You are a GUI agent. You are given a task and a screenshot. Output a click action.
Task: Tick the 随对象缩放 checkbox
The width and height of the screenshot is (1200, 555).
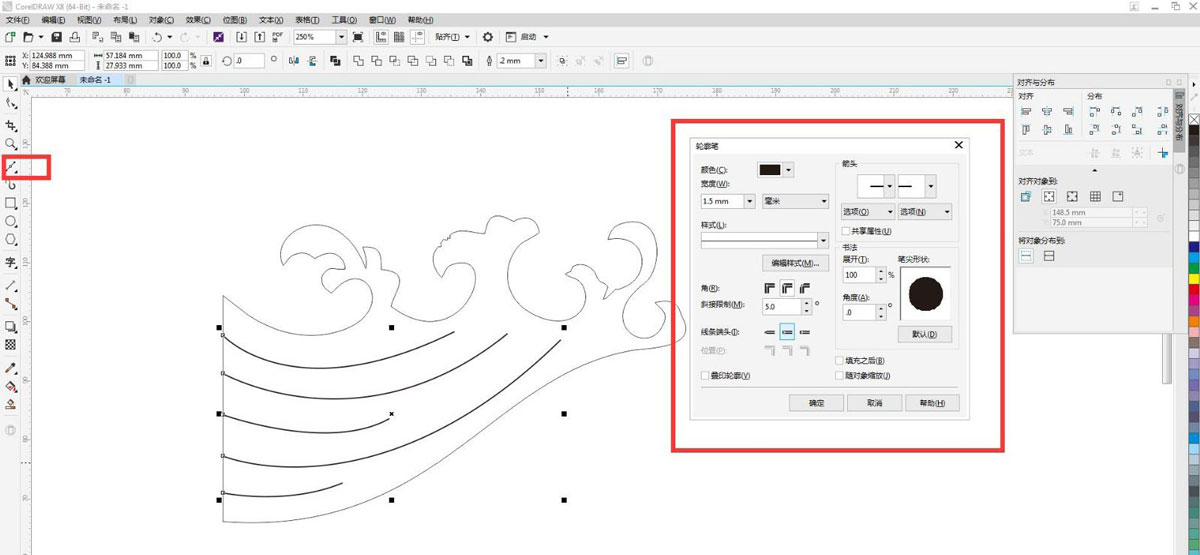(x=839, y=376)
